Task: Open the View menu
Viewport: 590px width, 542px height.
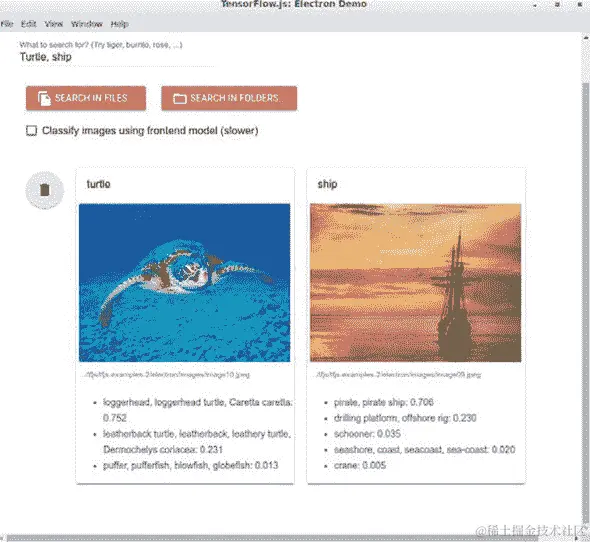Action: click(x=54, y=24)
